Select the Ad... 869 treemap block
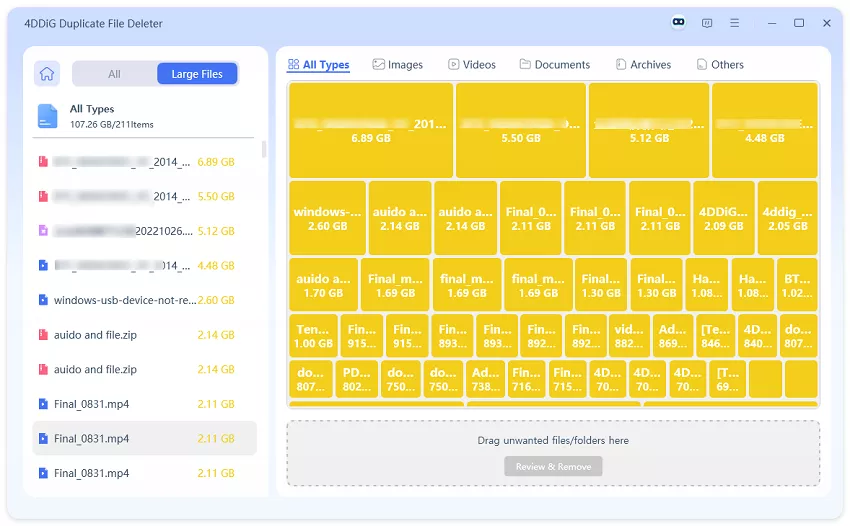 tap(673, 336)
